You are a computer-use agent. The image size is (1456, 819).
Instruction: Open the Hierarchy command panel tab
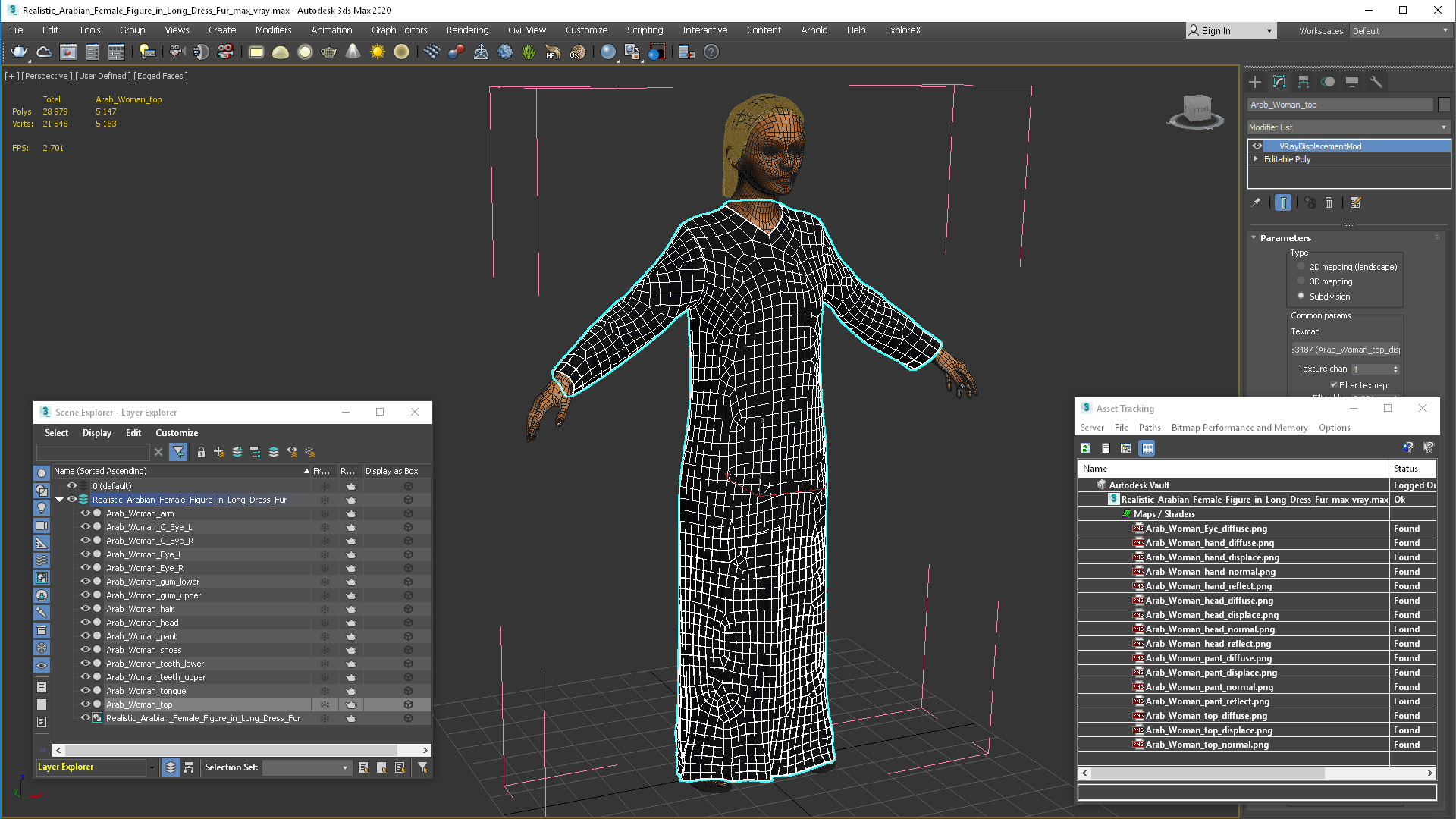(x=1304, y=82)
